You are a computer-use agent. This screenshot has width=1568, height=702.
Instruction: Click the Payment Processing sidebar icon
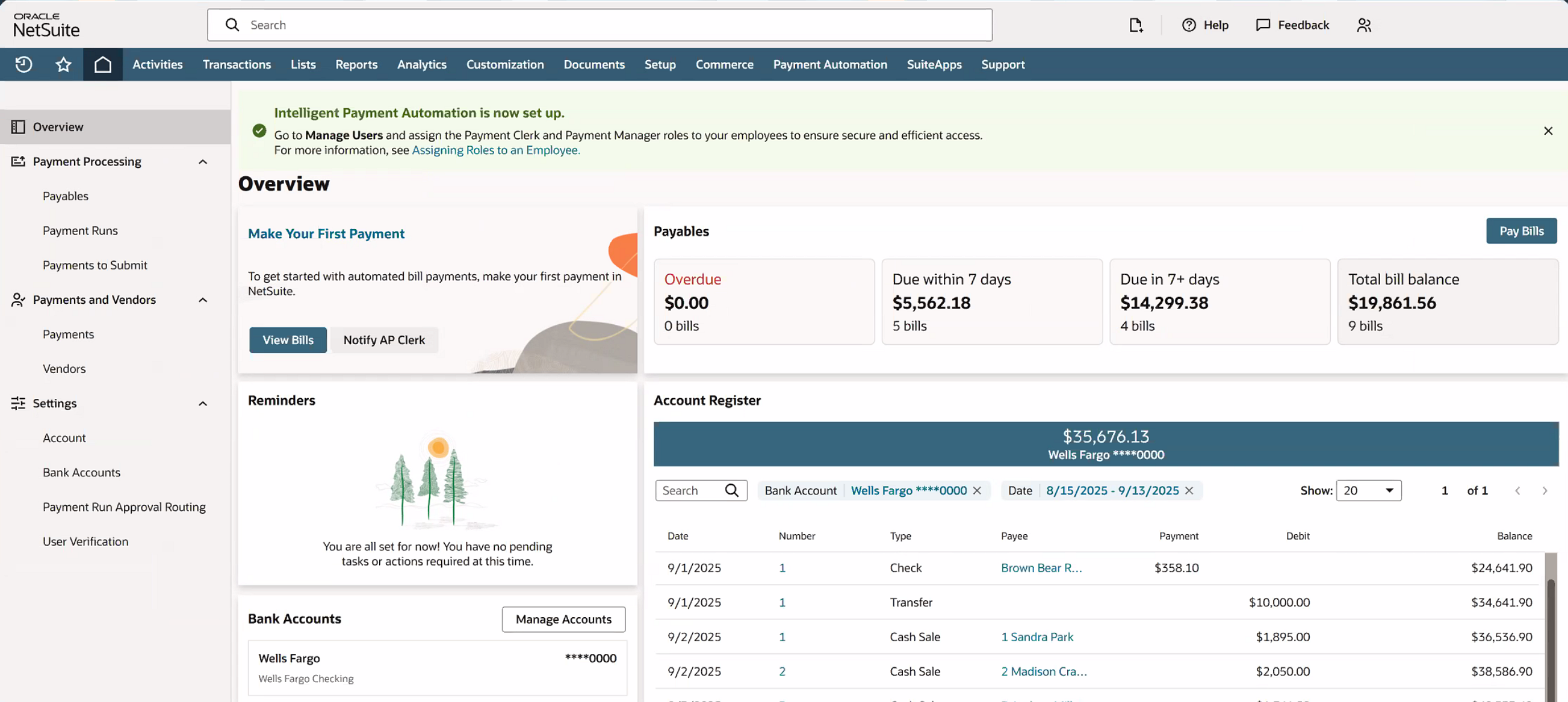[17, 161]
